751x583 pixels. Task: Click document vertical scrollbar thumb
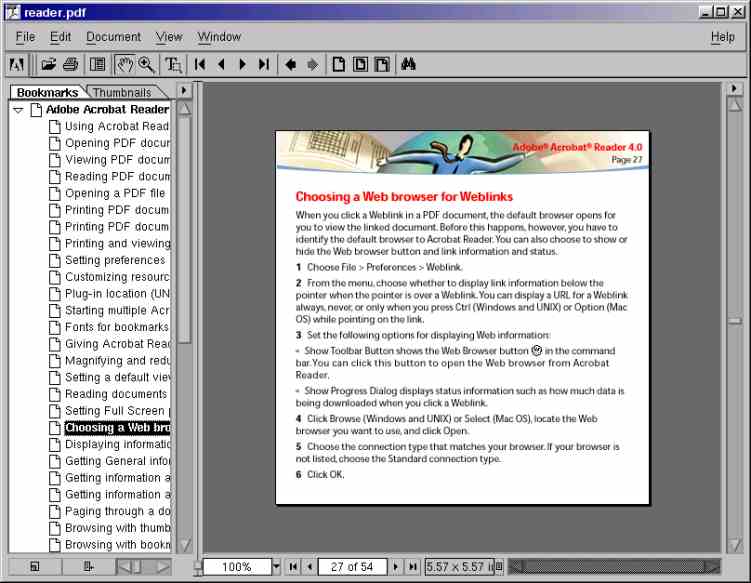tap(735, 320)
